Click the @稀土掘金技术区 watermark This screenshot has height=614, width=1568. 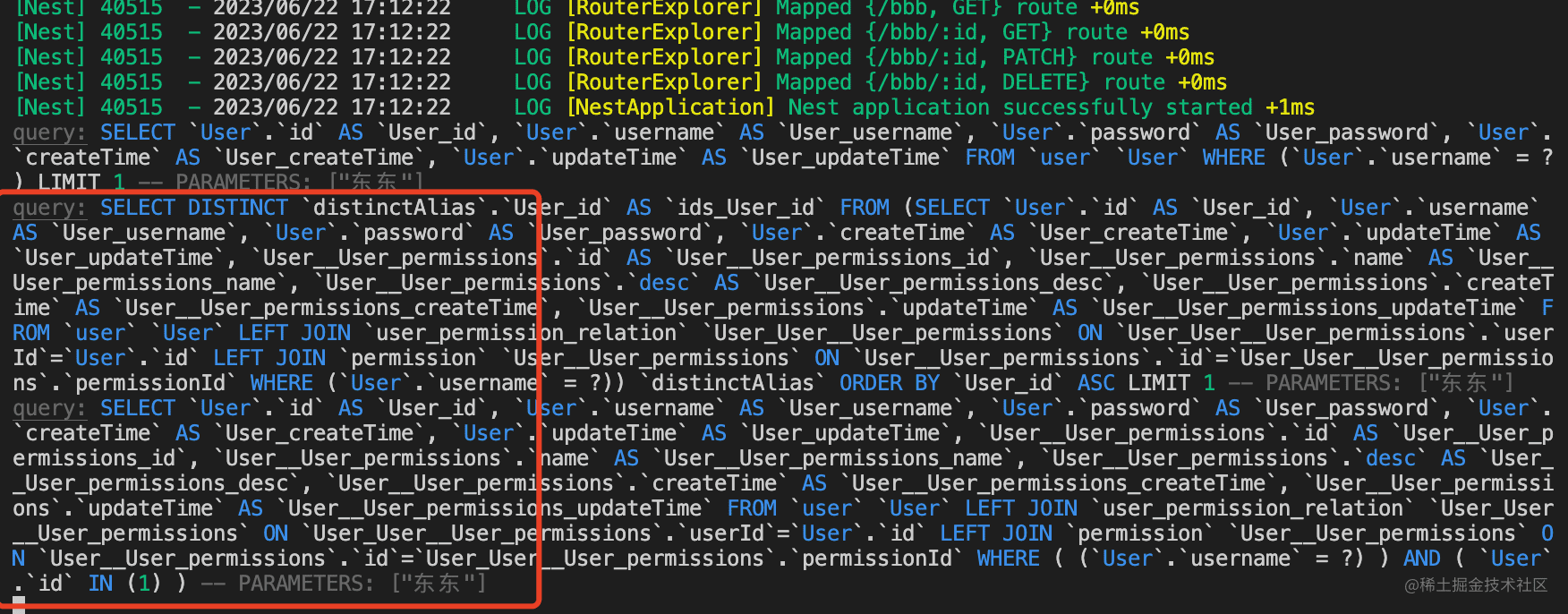tap(1475, 585)
